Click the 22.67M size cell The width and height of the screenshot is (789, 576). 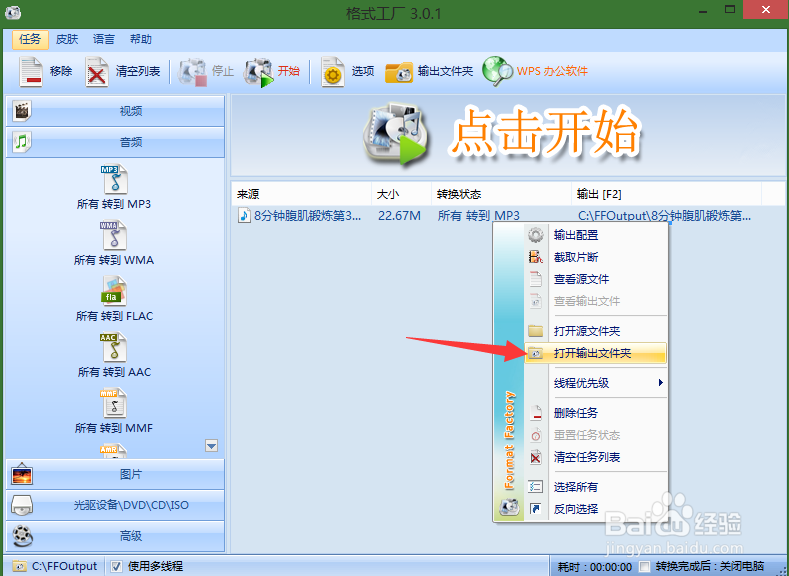click(400, 216)
